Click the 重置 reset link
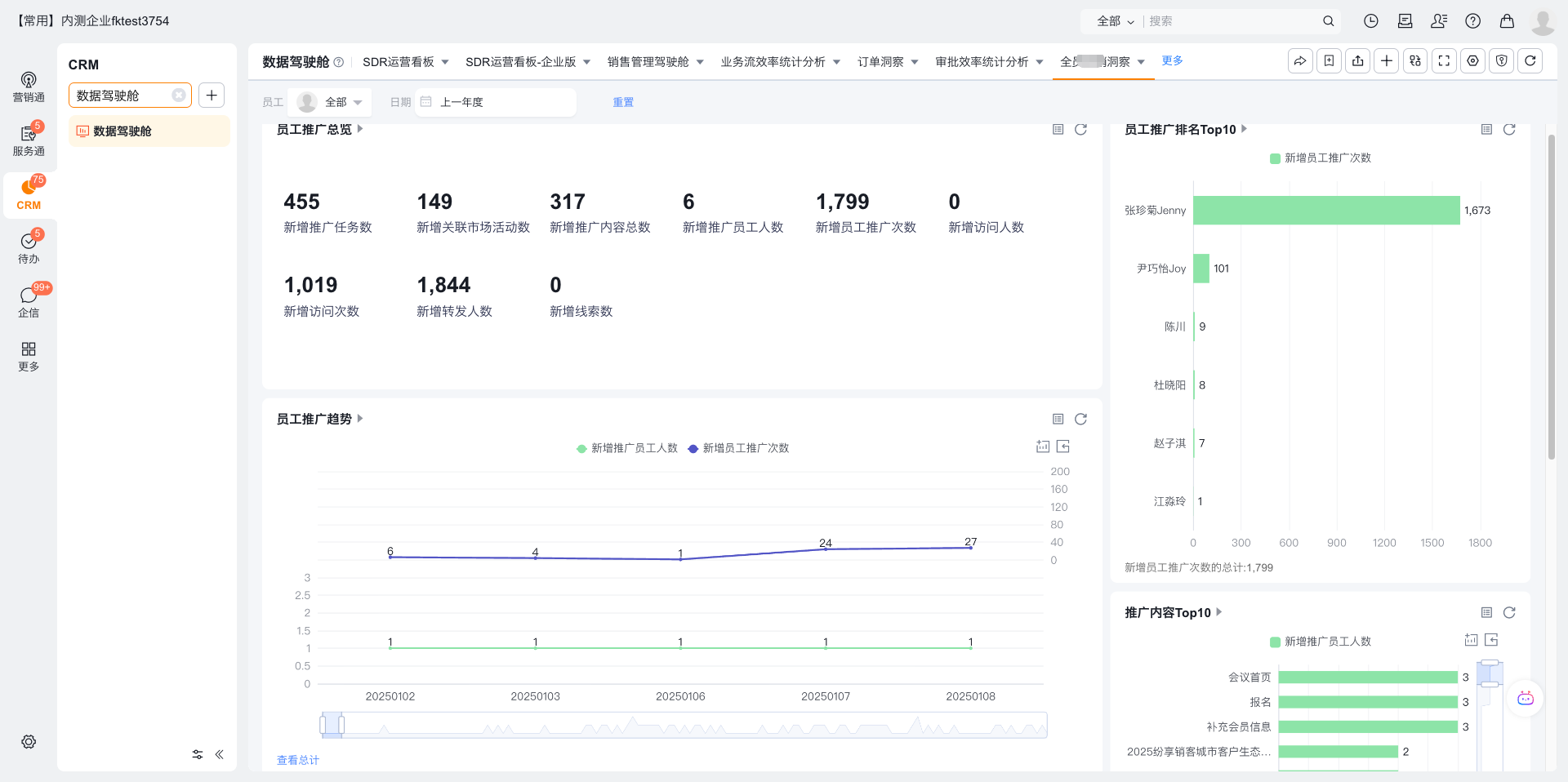The image size is (1568, 782). point(623,102)
